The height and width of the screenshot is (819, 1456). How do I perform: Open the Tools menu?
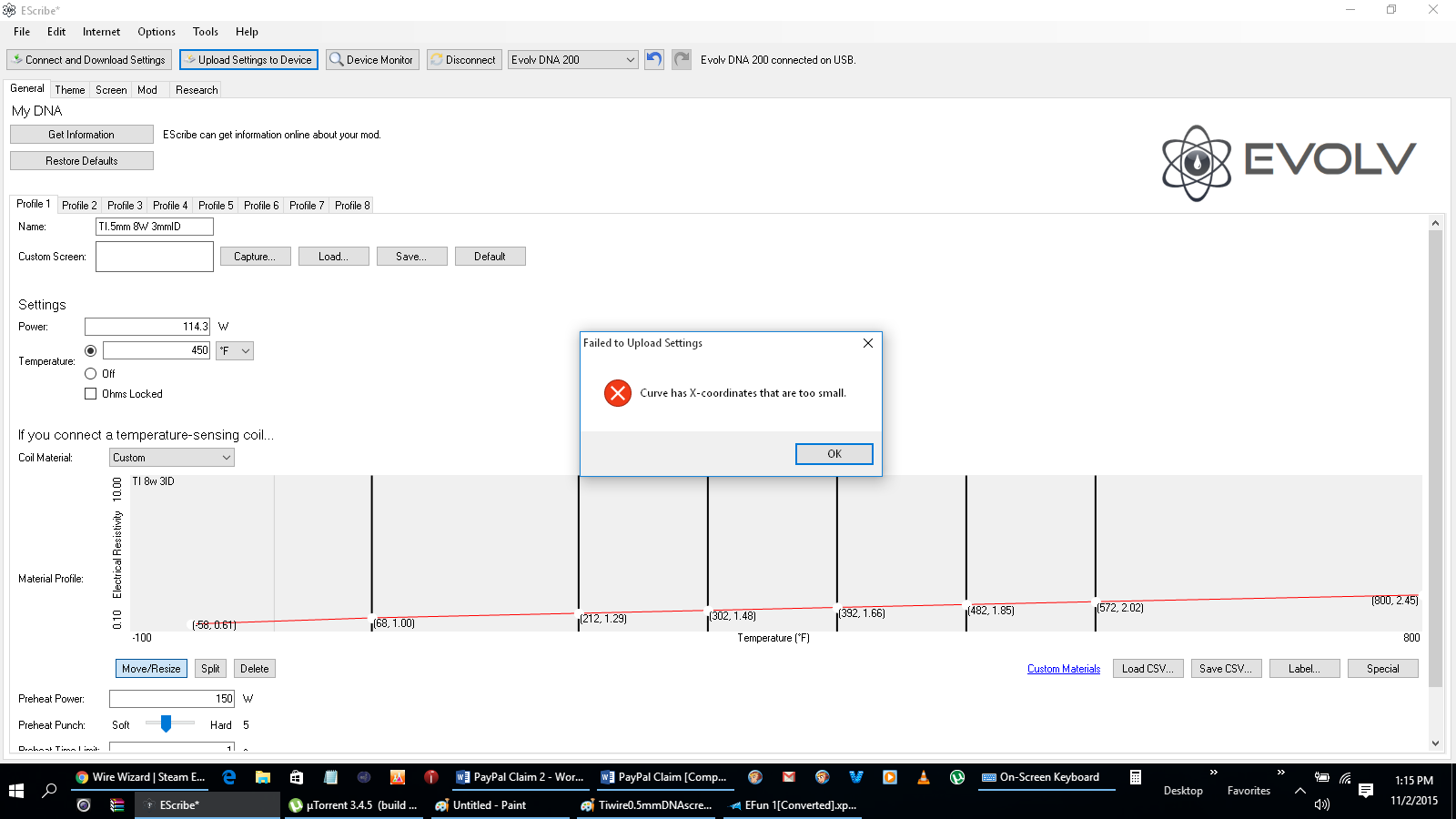[x=205, y=32]
